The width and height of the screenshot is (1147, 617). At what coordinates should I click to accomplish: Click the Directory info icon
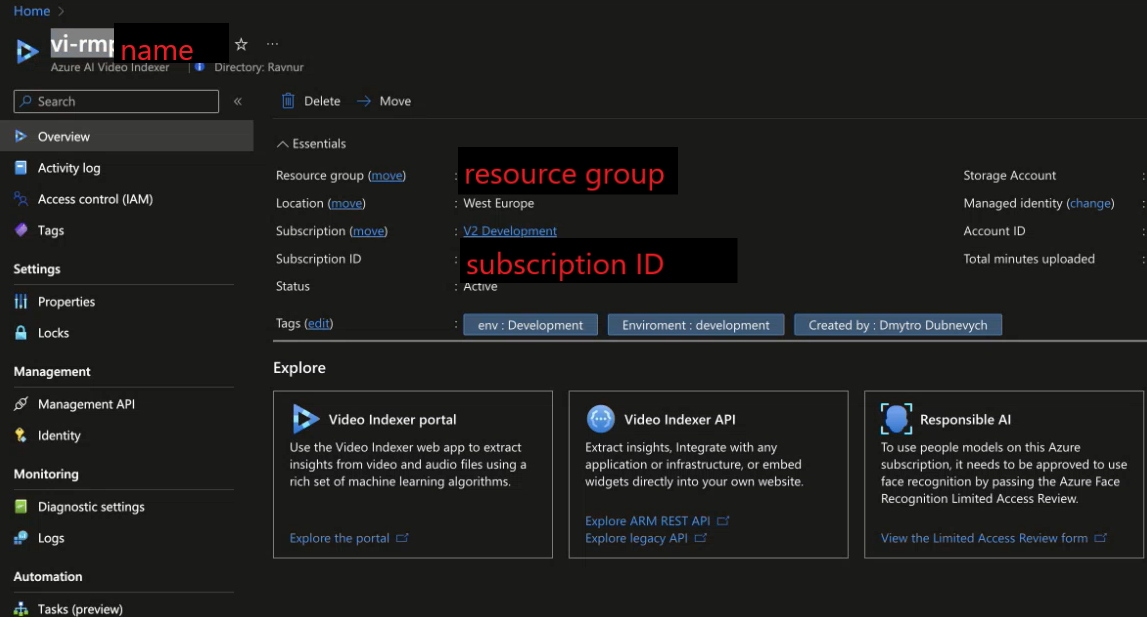pyautogui.click(x=199, y=67)
